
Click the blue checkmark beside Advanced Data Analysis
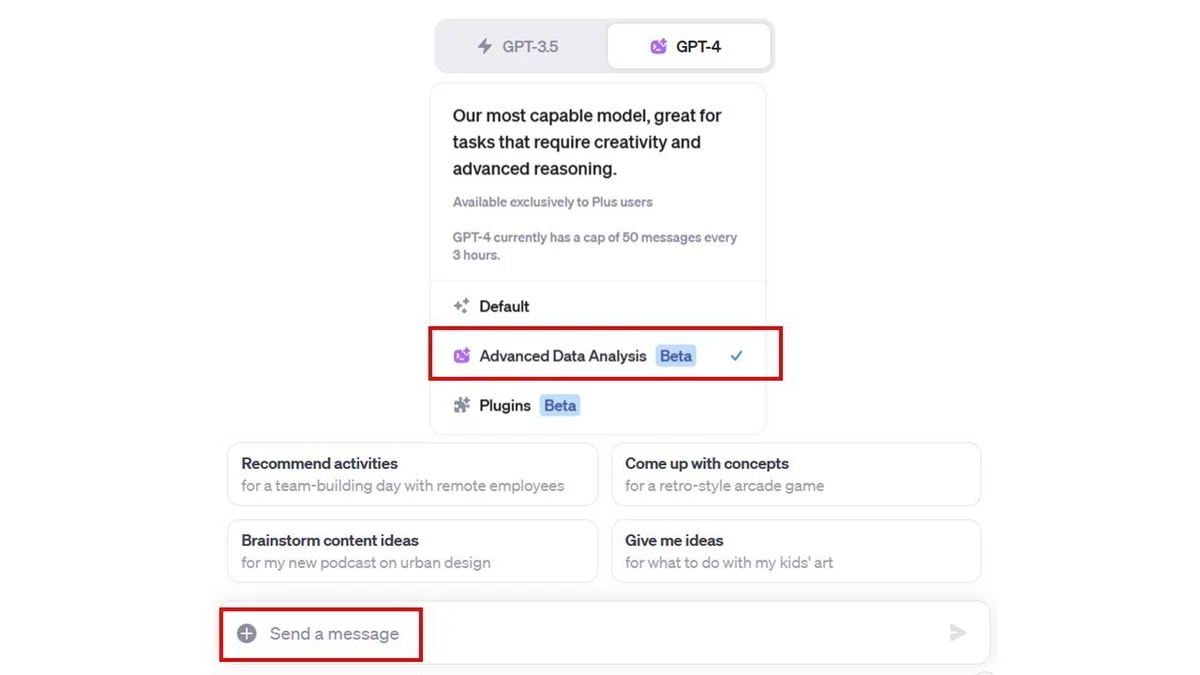736,355
